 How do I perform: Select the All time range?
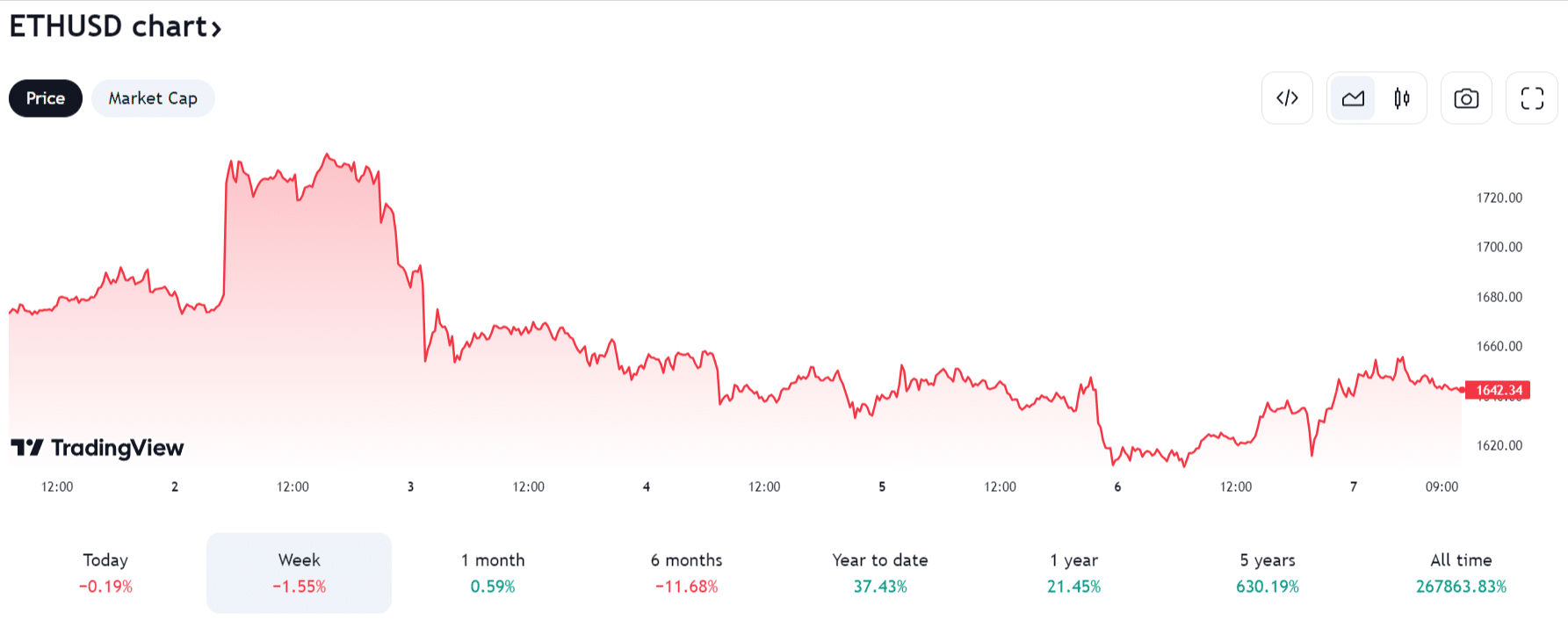(x=1461, y=573)
